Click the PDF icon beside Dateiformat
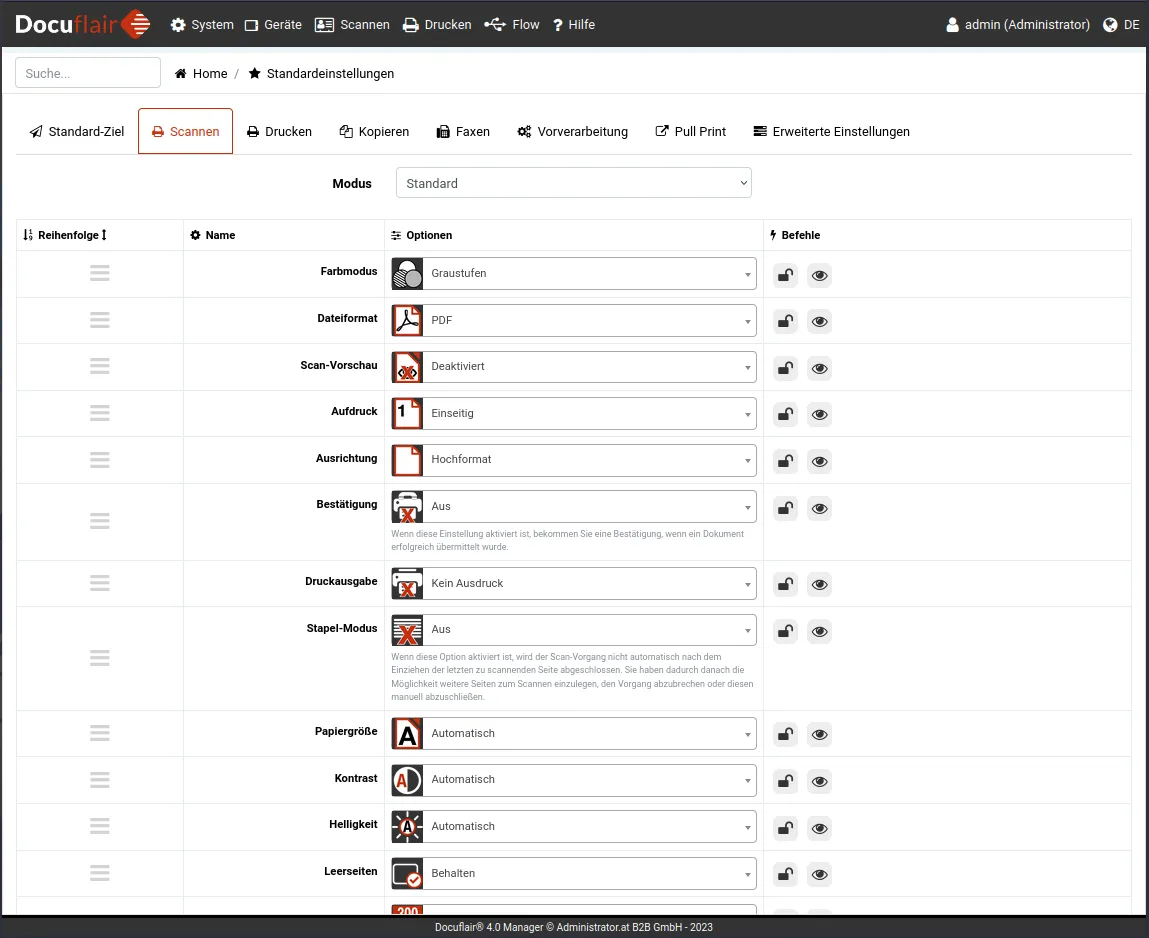Screen dimensions: 1149x938 coord(407,321)
